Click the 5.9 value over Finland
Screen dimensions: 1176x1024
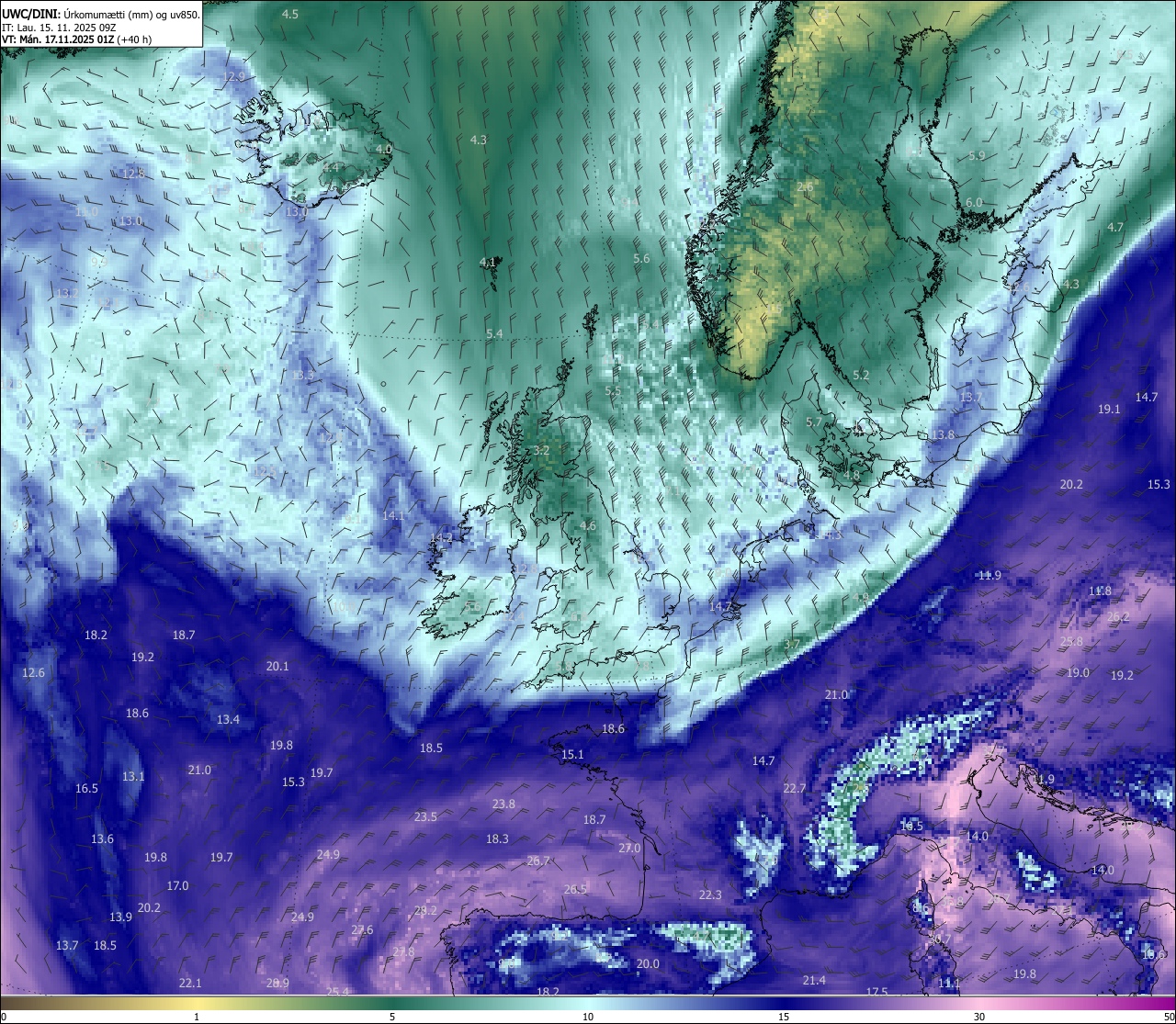point(977,156)
